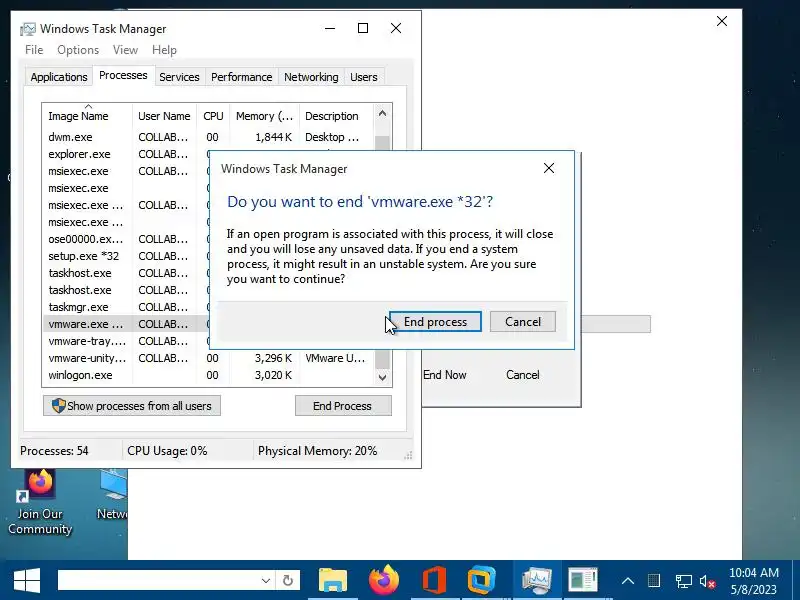Click the muted volume tray icon
The height and width of the screenshot is (600, 800).
[x=708, y=581]
